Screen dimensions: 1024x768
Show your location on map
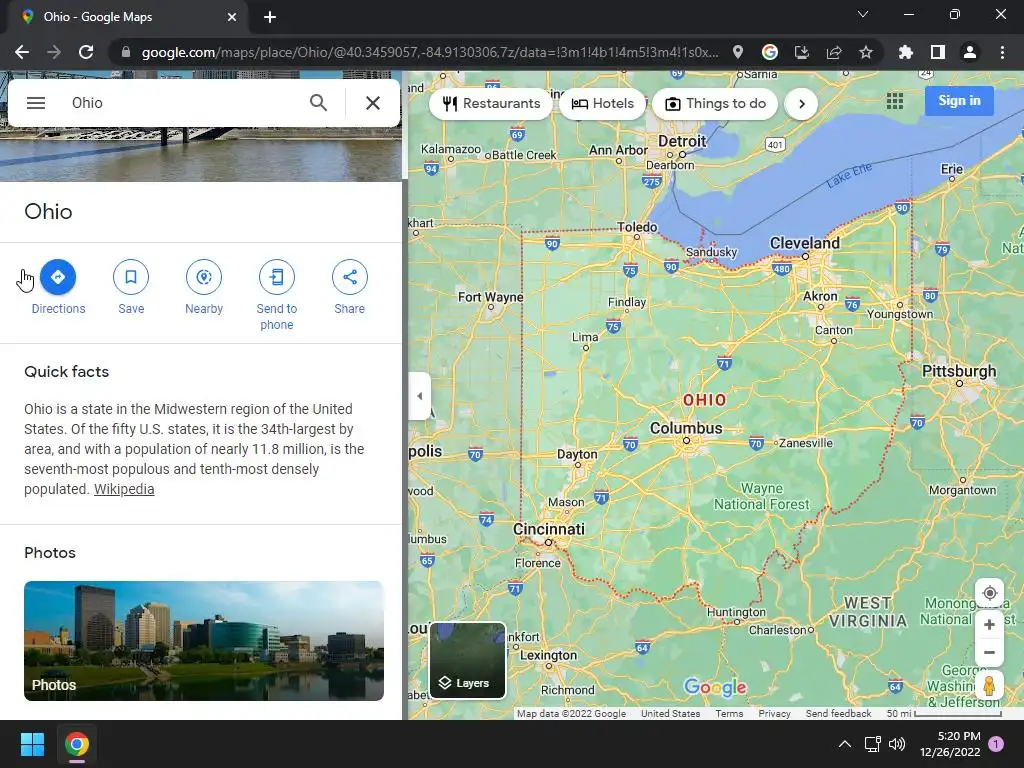coord(989,593)
